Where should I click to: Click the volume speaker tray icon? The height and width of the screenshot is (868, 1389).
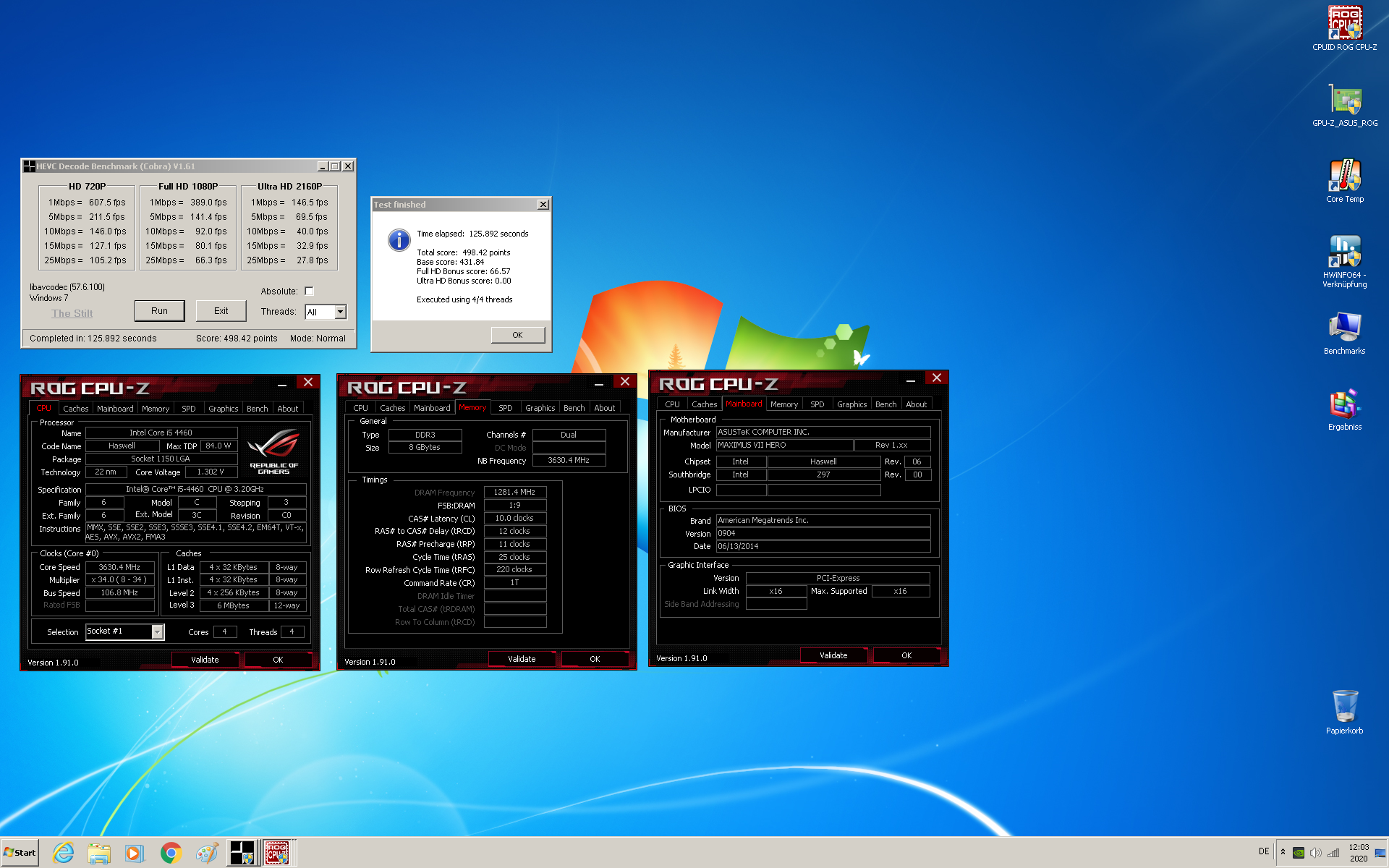1315,853
